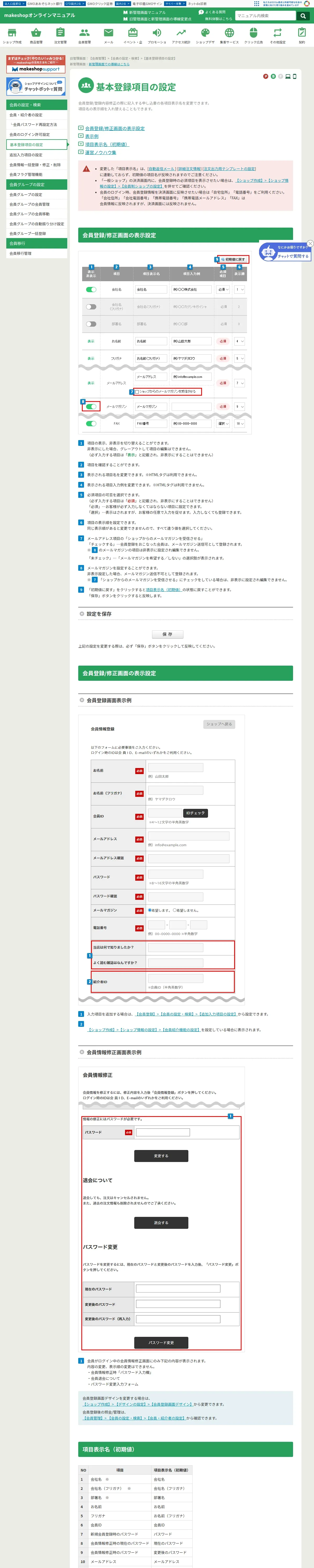Jump to 項目表示名(初期値) anchor link
The width and height of the screenshot is (314, 1568).
(x=107, y=144)
